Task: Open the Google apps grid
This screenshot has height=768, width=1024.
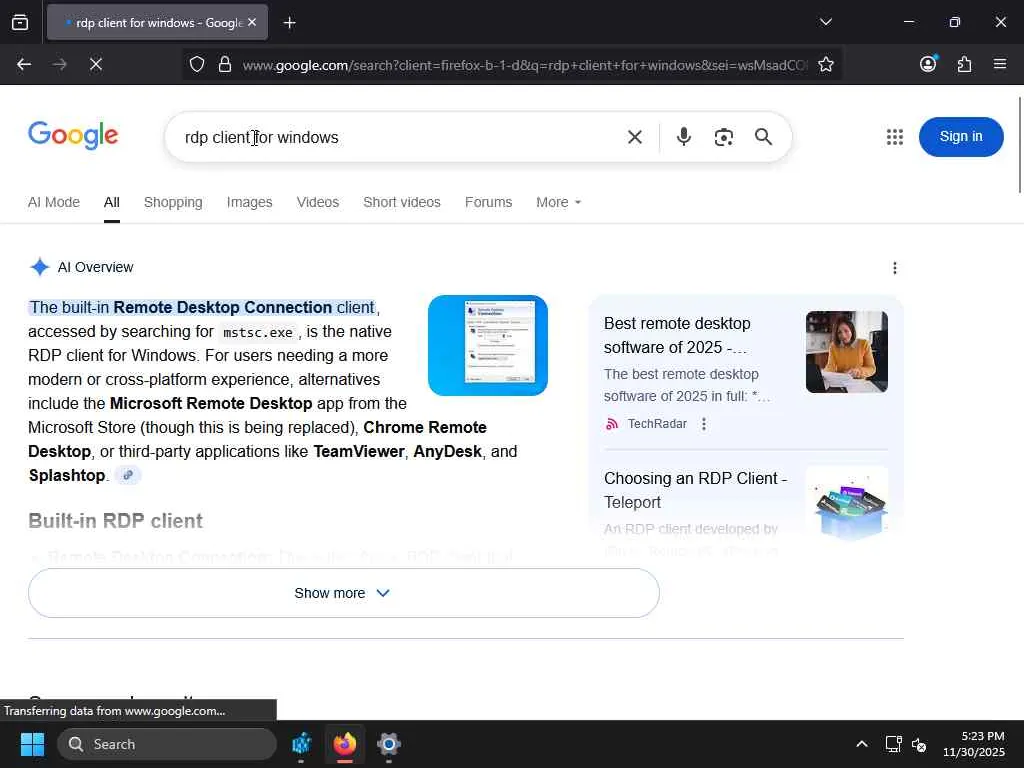Action: [895, 136]
